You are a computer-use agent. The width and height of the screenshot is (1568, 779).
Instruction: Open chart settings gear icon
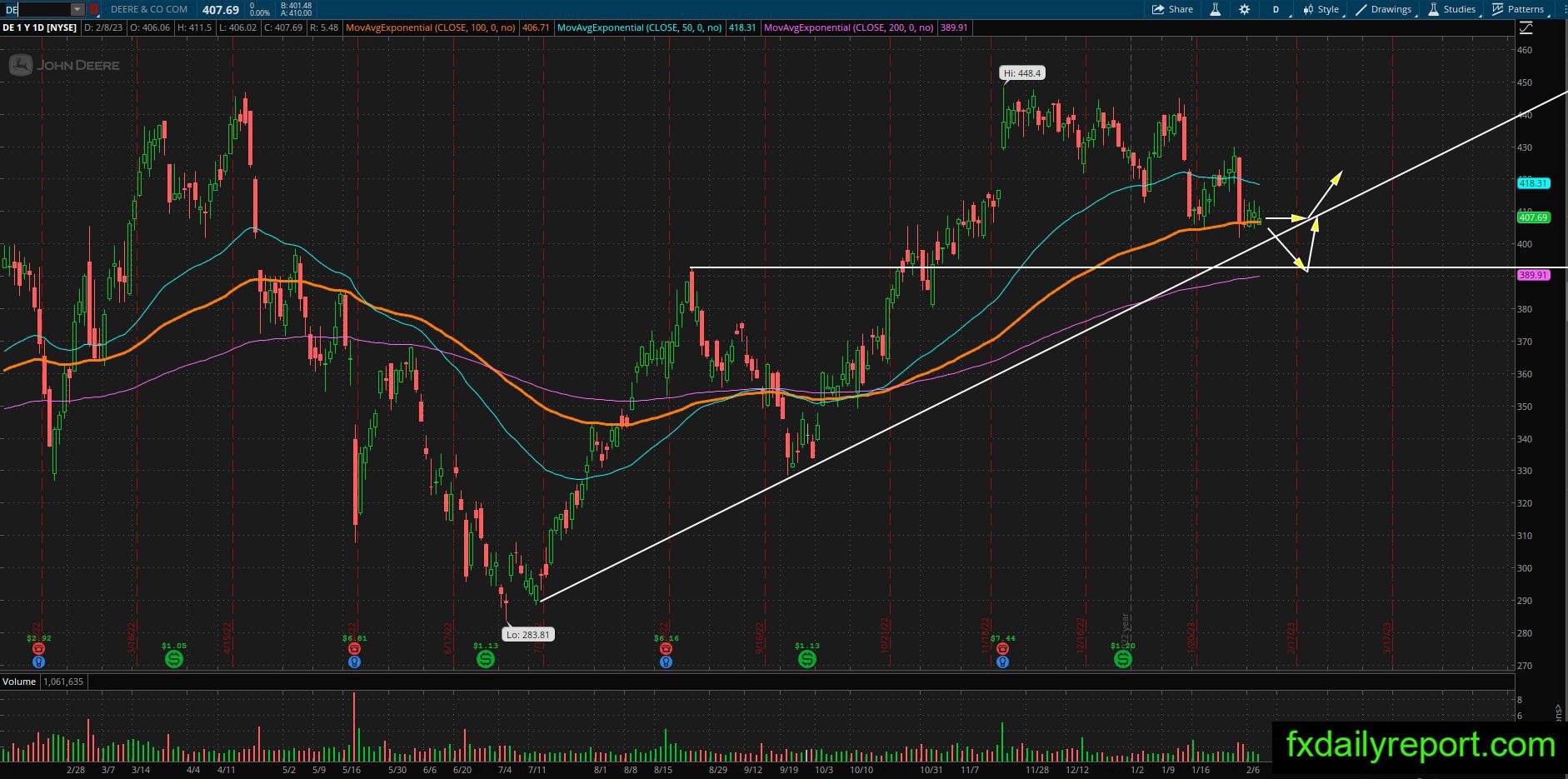(1244, 9)
